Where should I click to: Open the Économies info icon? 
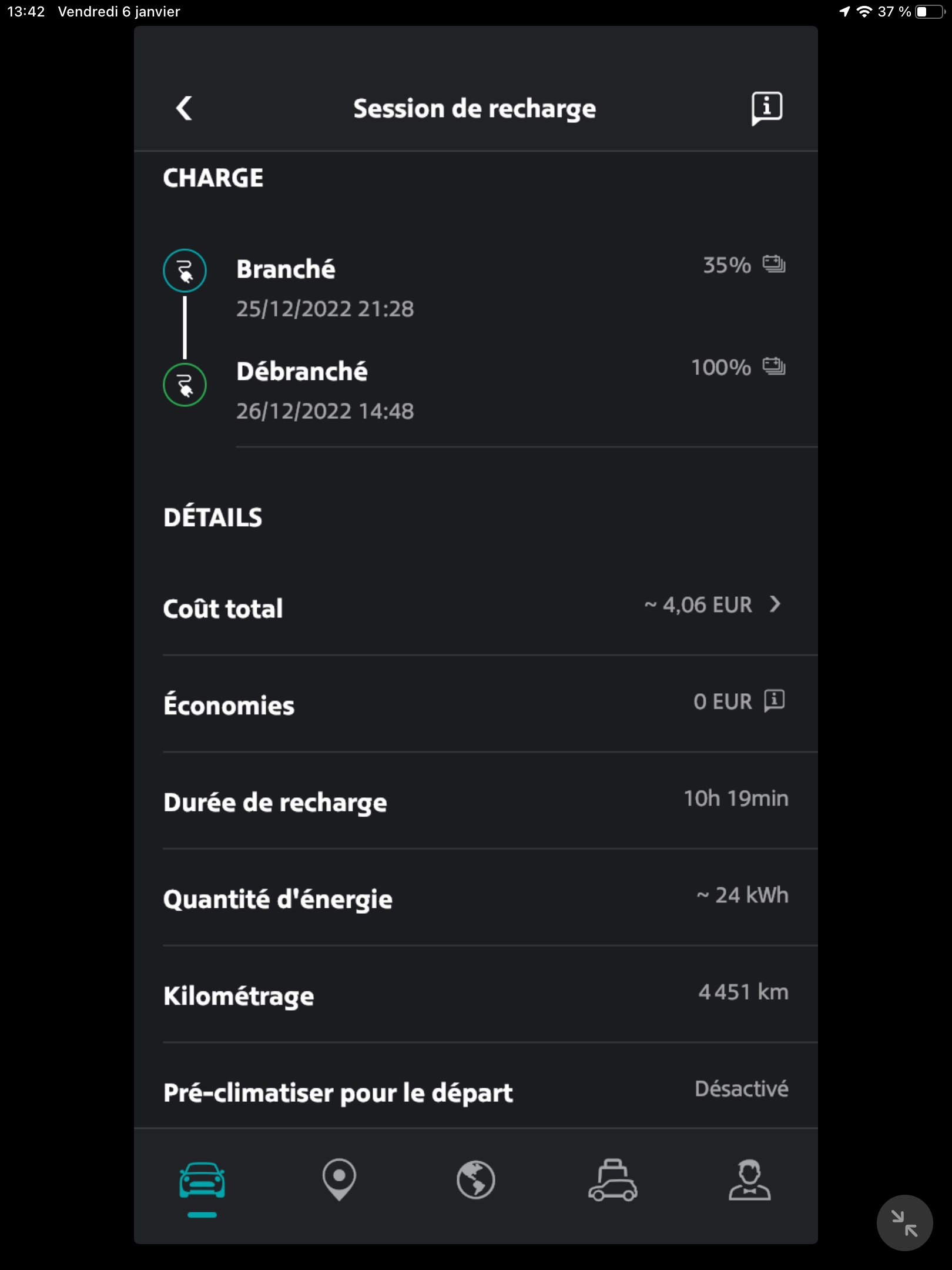coord(774,701)
